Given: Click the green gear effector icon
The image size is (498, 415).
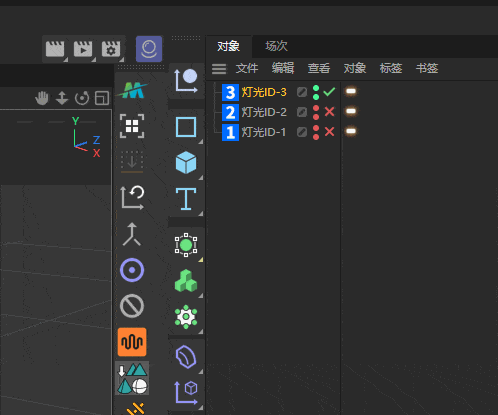Looking at the screenshot, I should point(186,317).
